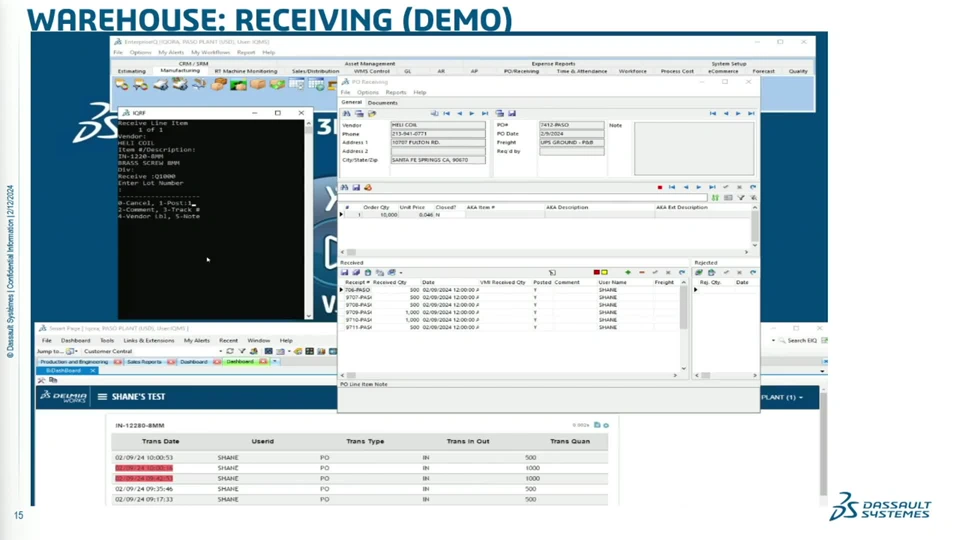The width and height of the screenshot is (960, 540).
Task: Click the refresh icon in the Received toolbar
Action: 681,272
